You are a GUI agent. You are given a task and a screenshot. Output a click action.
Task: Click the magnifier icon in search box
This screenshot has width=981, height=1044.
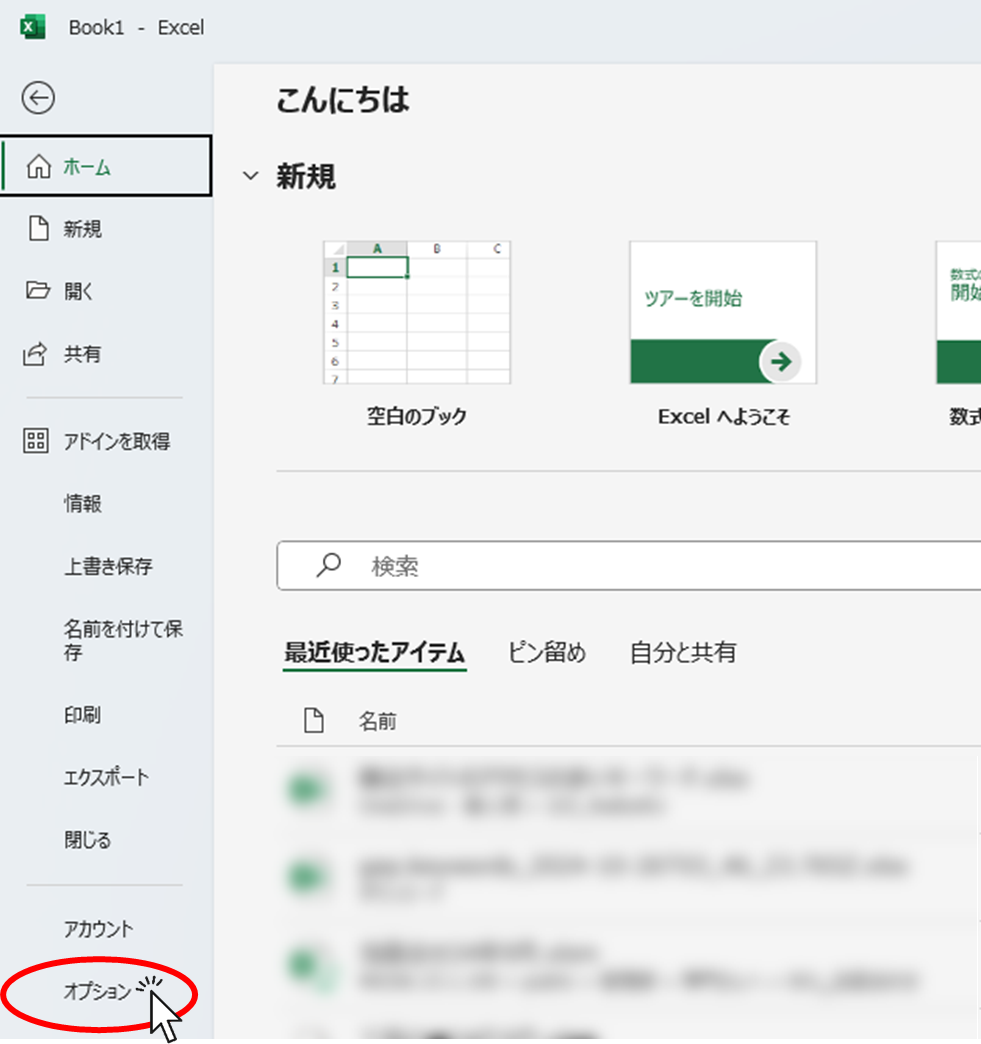click(x=328, y=565)
